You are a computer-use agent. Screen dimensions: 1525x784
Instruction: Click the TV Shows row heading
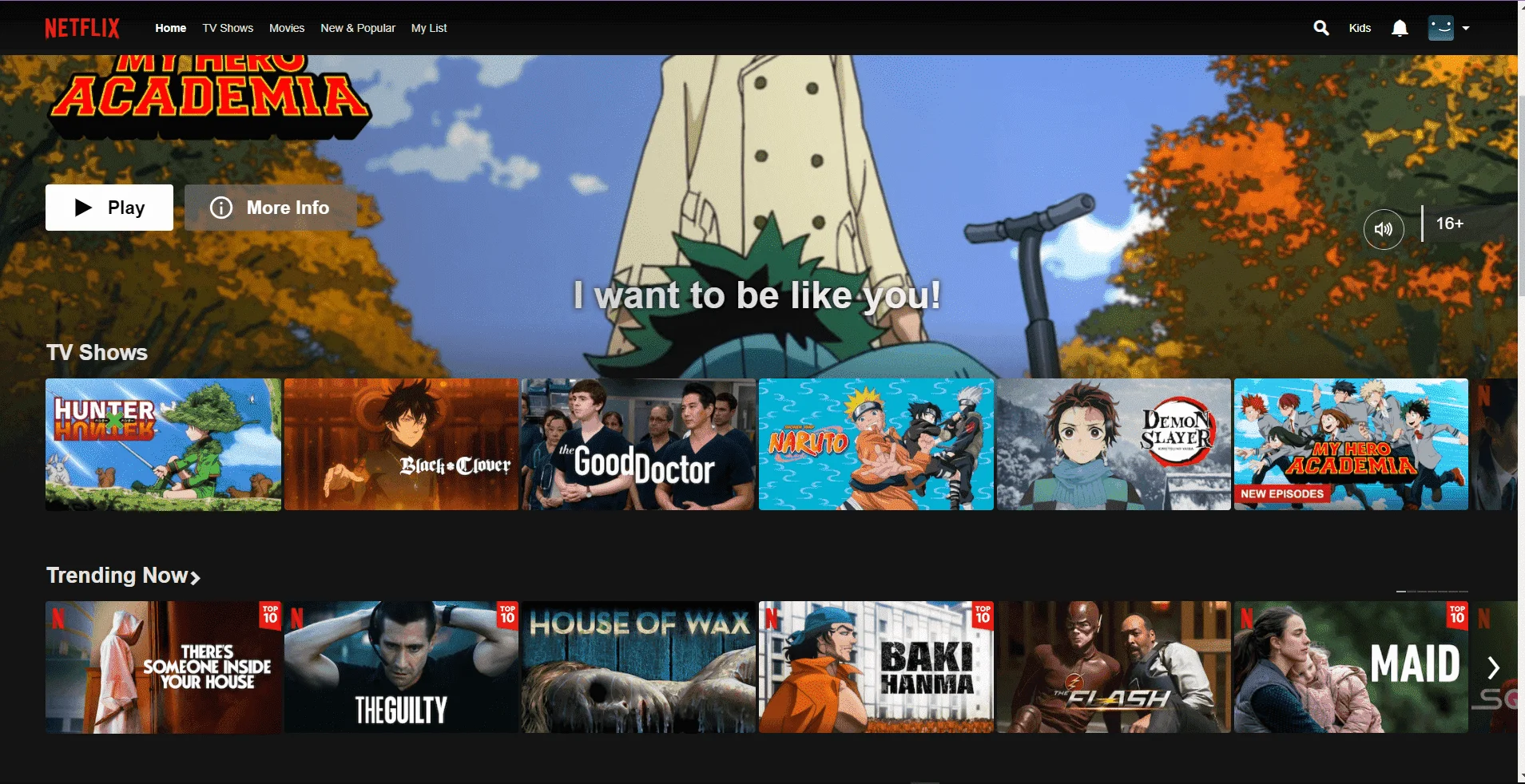(97, 353)
